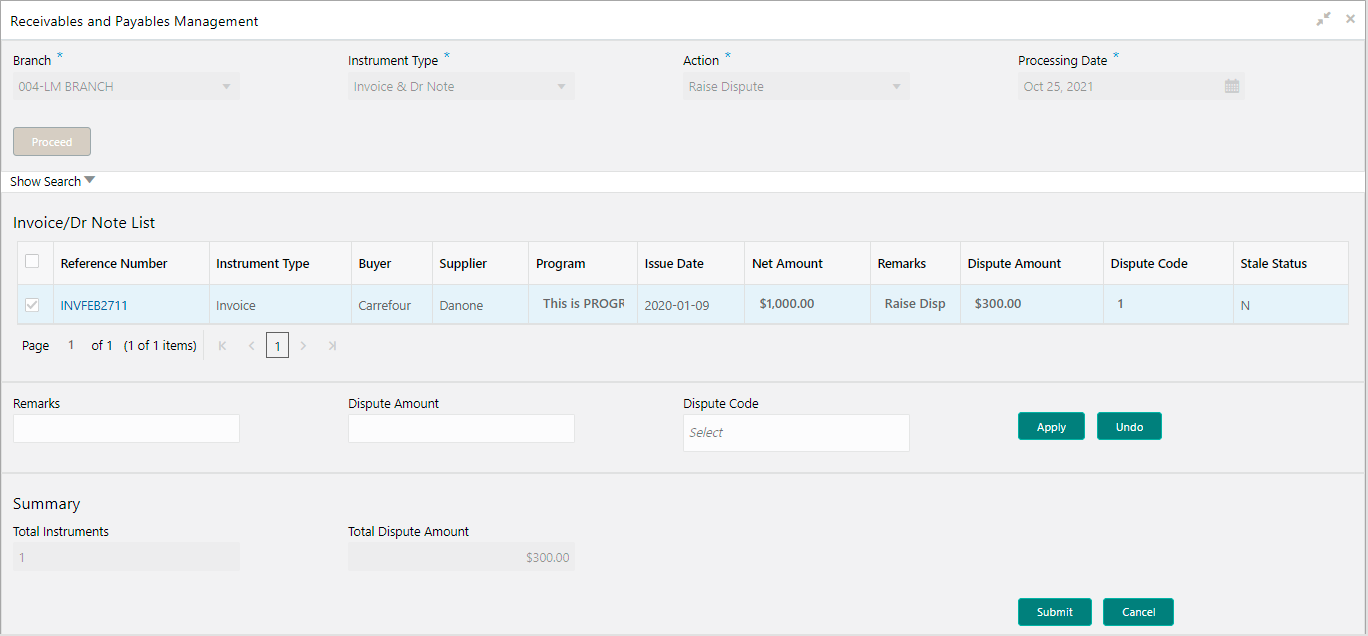The image size is (1368, 636).
Task: Click the Submit button
Action: tap(1054, 612)
